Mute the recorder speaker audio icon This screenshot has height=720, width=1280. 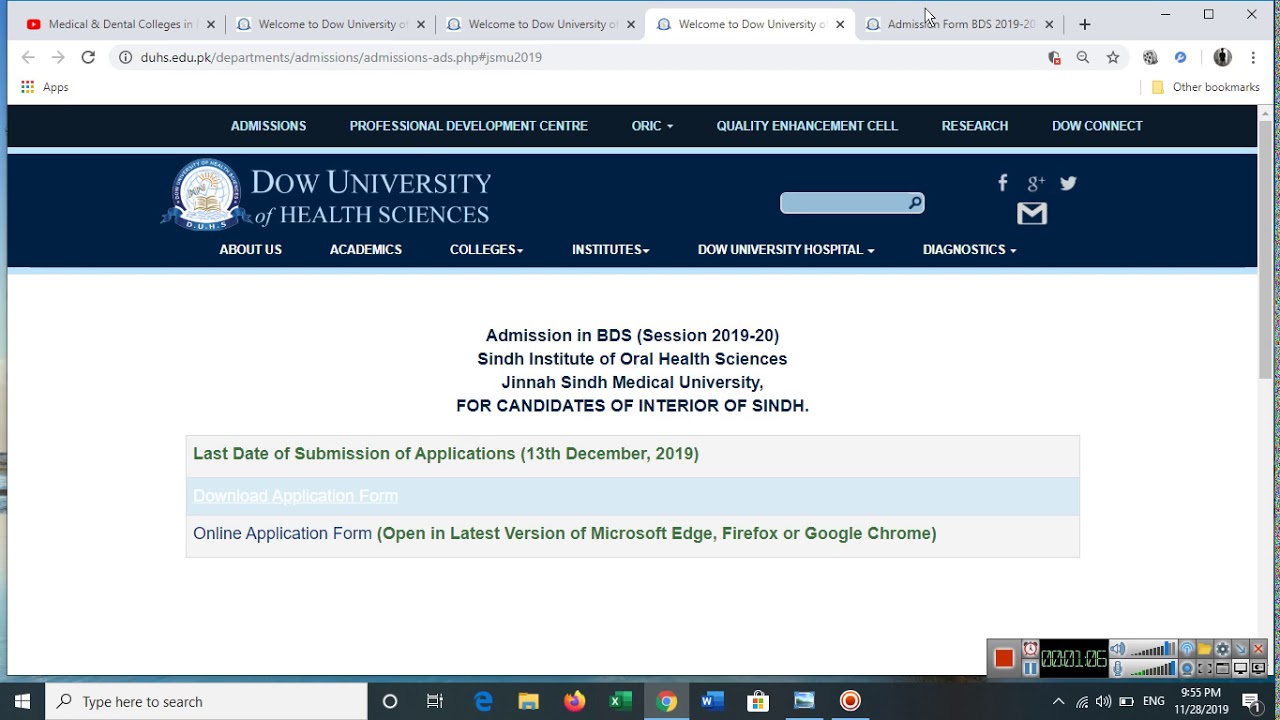coord(1118,649)
